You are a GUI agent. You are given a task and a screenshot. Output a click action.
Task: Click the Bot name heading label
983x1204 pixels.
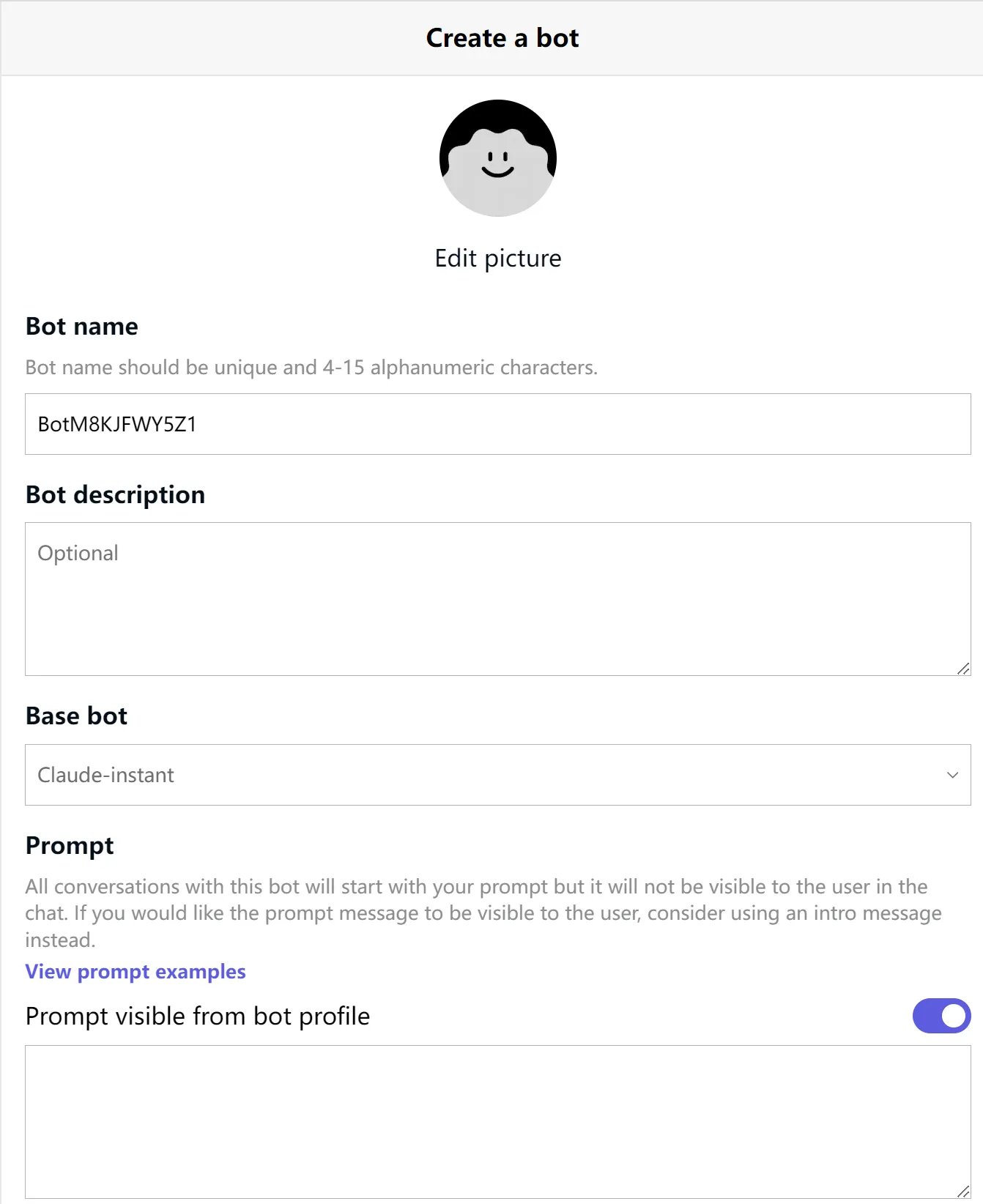tap(82, 327)
